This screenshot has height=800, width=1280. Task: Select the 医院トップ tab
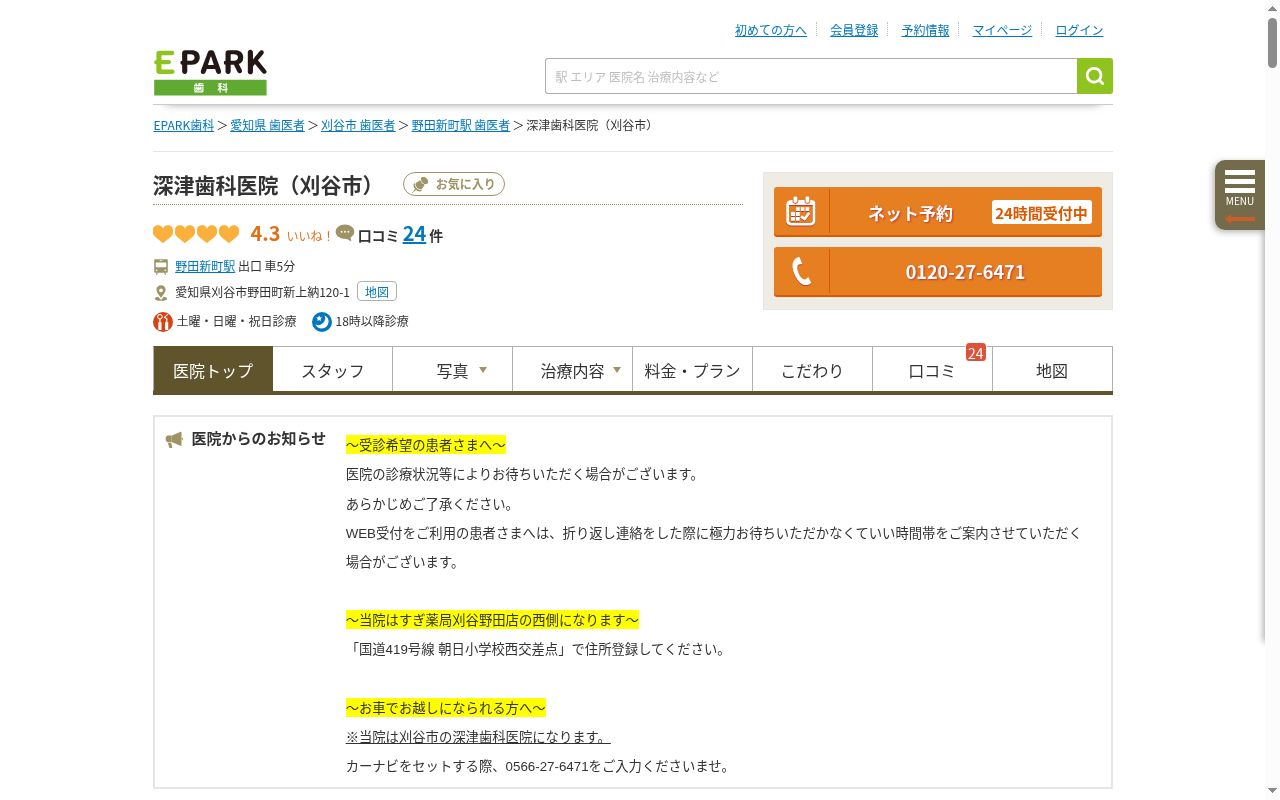213,370
